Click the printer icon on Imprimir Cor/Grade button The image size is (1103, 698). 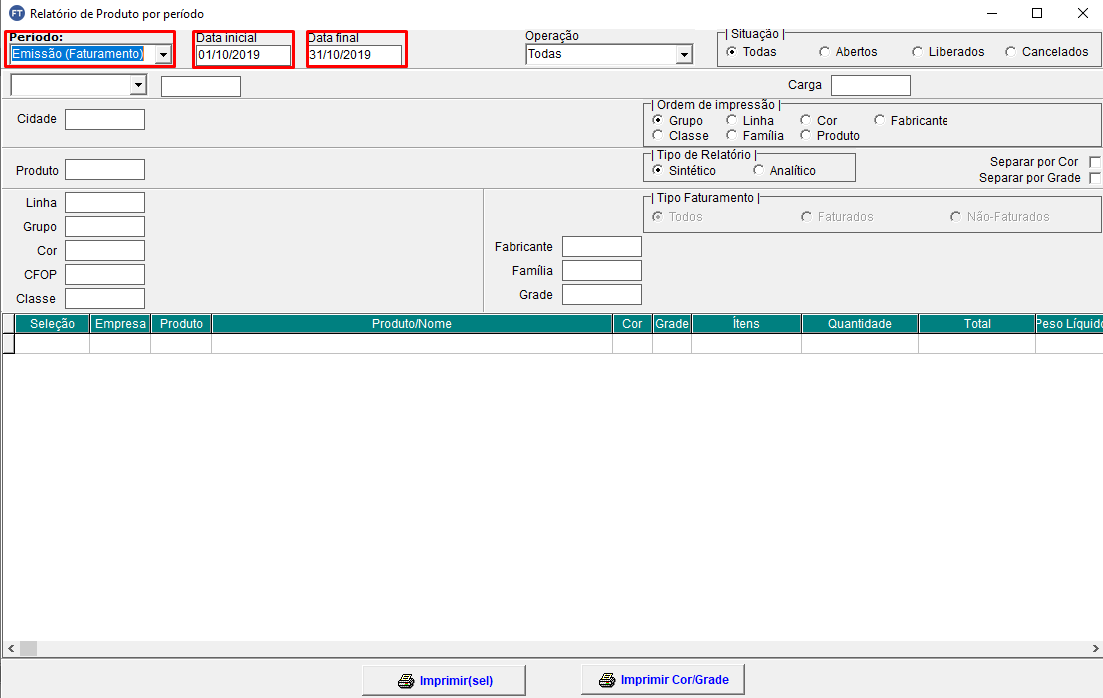607,680
